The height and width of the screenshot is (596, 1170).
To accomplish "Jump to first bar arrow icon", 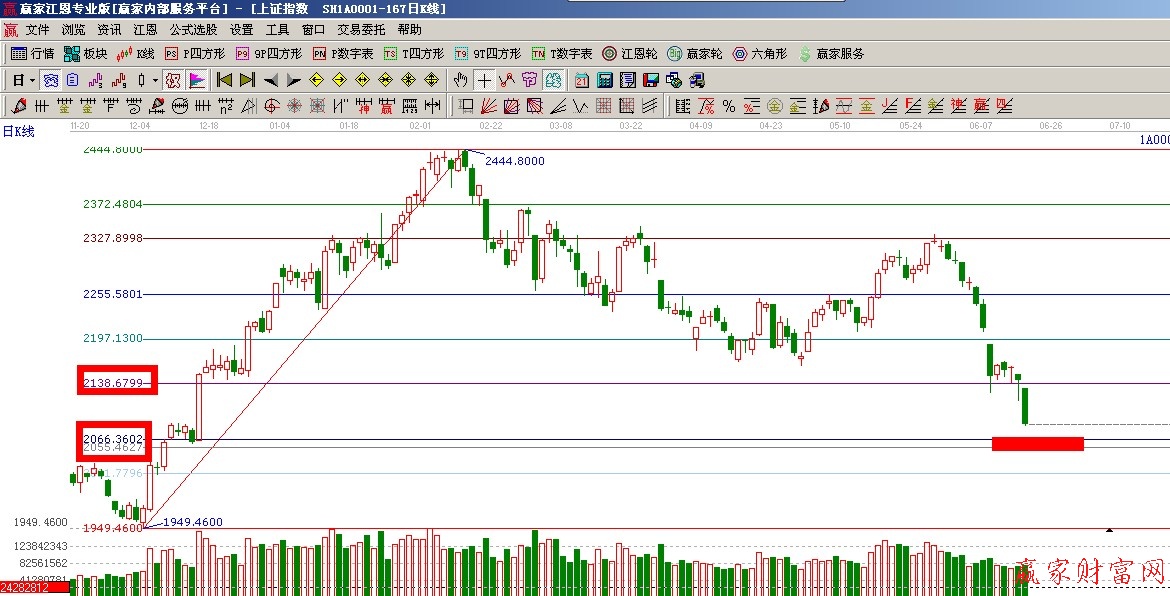I will click(x=224, y=80).
